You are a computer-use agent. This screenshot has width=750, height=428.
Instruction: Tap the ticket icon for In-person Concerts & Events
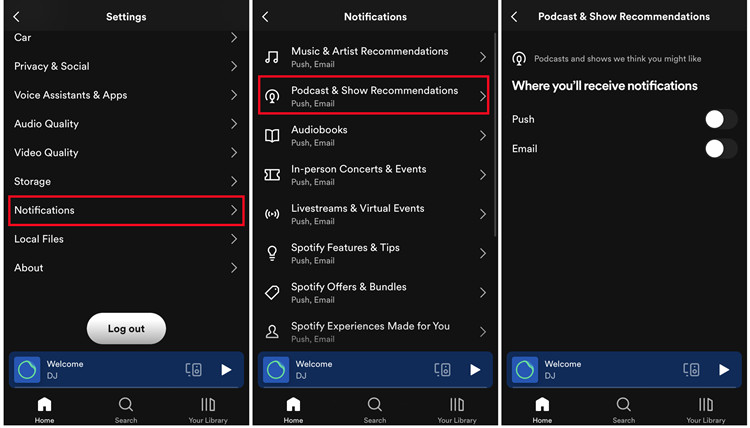click(x=272, y=175)
